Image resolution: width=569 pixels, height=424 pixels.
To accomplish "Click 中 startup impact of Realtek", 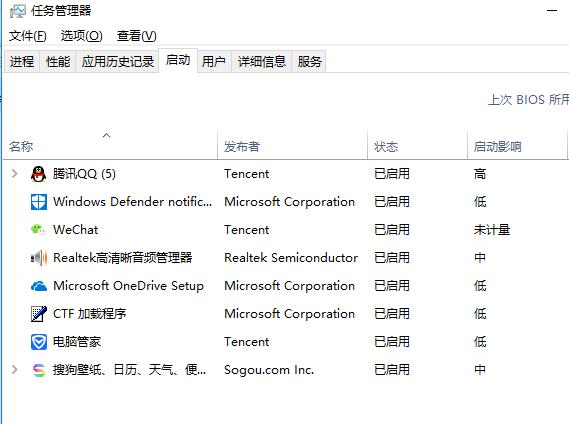I will pos(480,258).
